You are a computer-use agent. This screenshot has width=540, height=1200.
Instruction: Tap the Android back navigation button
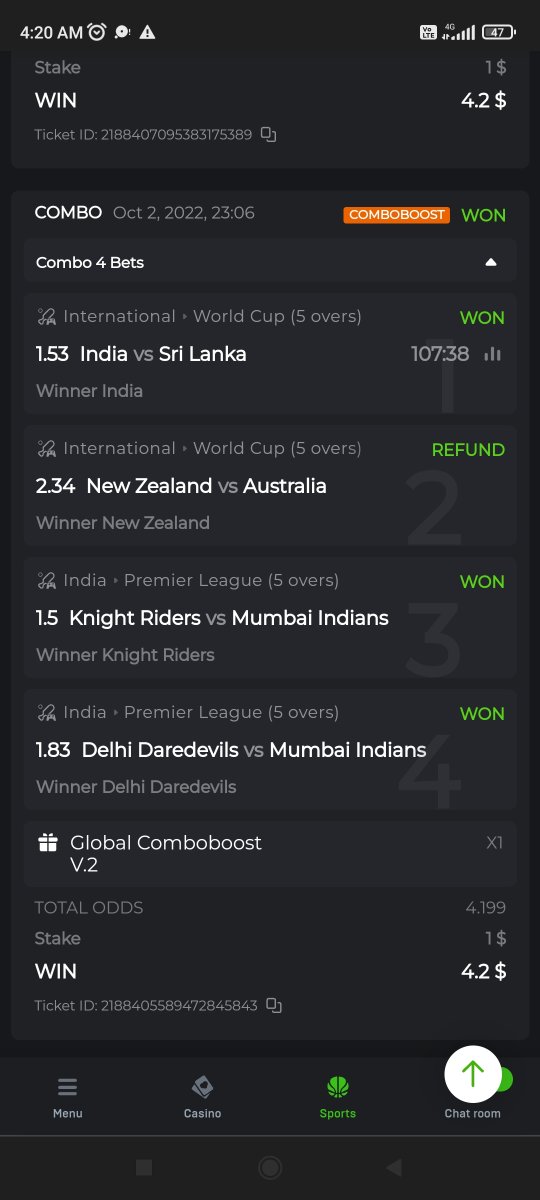(394, 1167)
